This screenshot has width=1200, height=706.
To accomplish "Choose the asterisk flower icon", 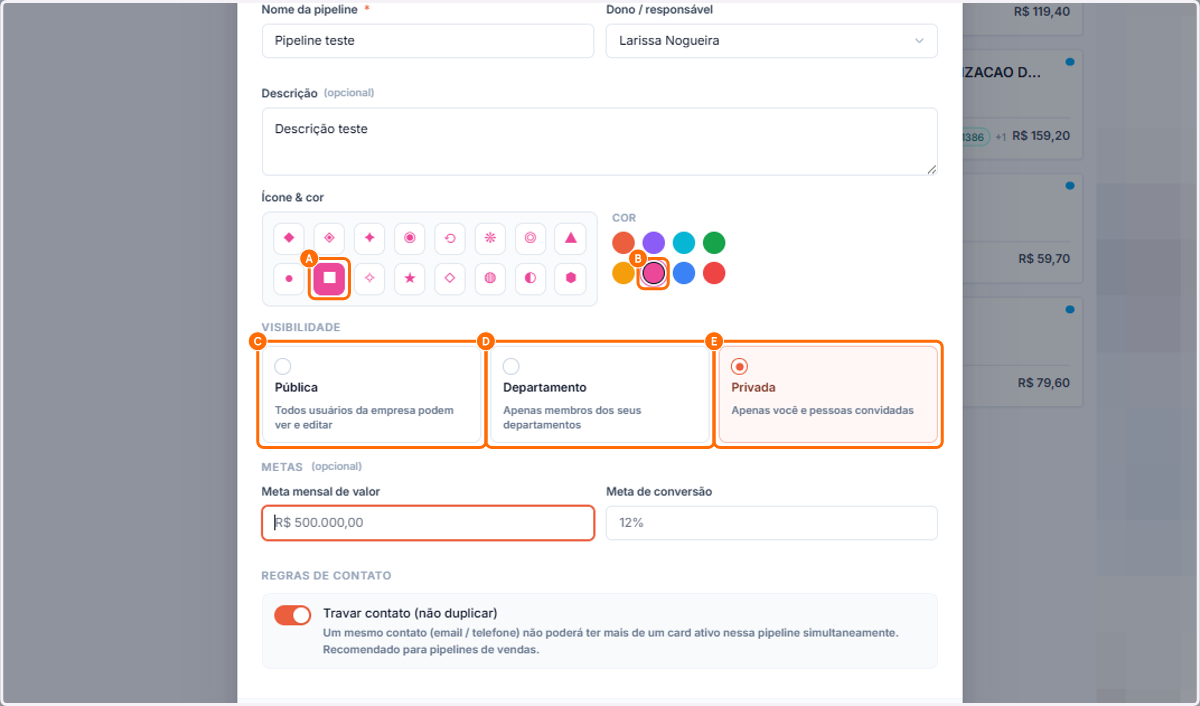I will click(x=490, y=238).
